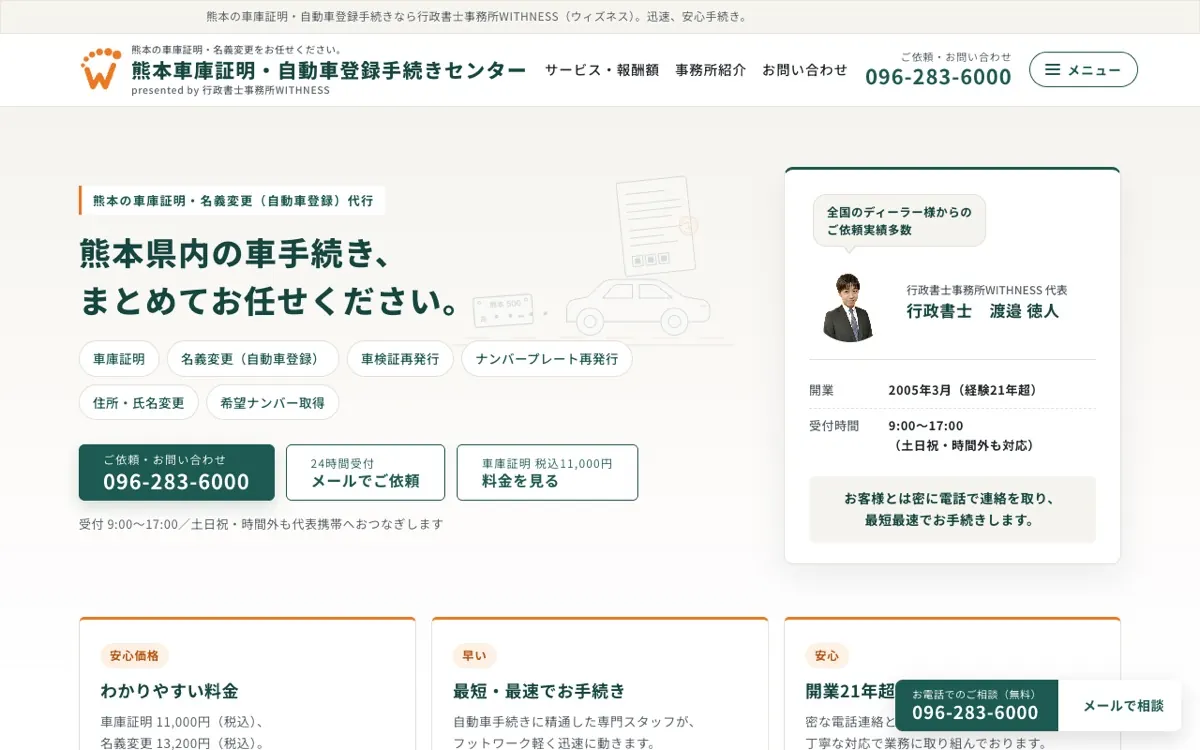Click the 最短・最速でお手続き card heading
Screen dimensions: 1200x750
539,690
